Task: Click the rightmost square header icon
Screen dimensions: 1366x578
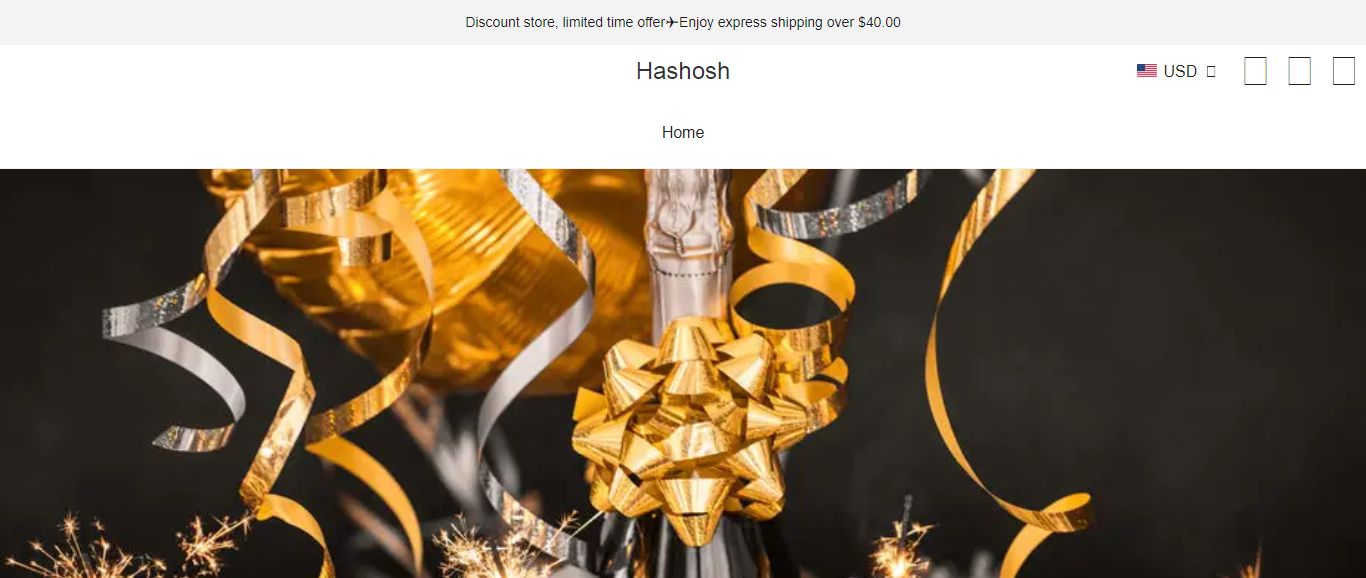Action: [1343, 71]
